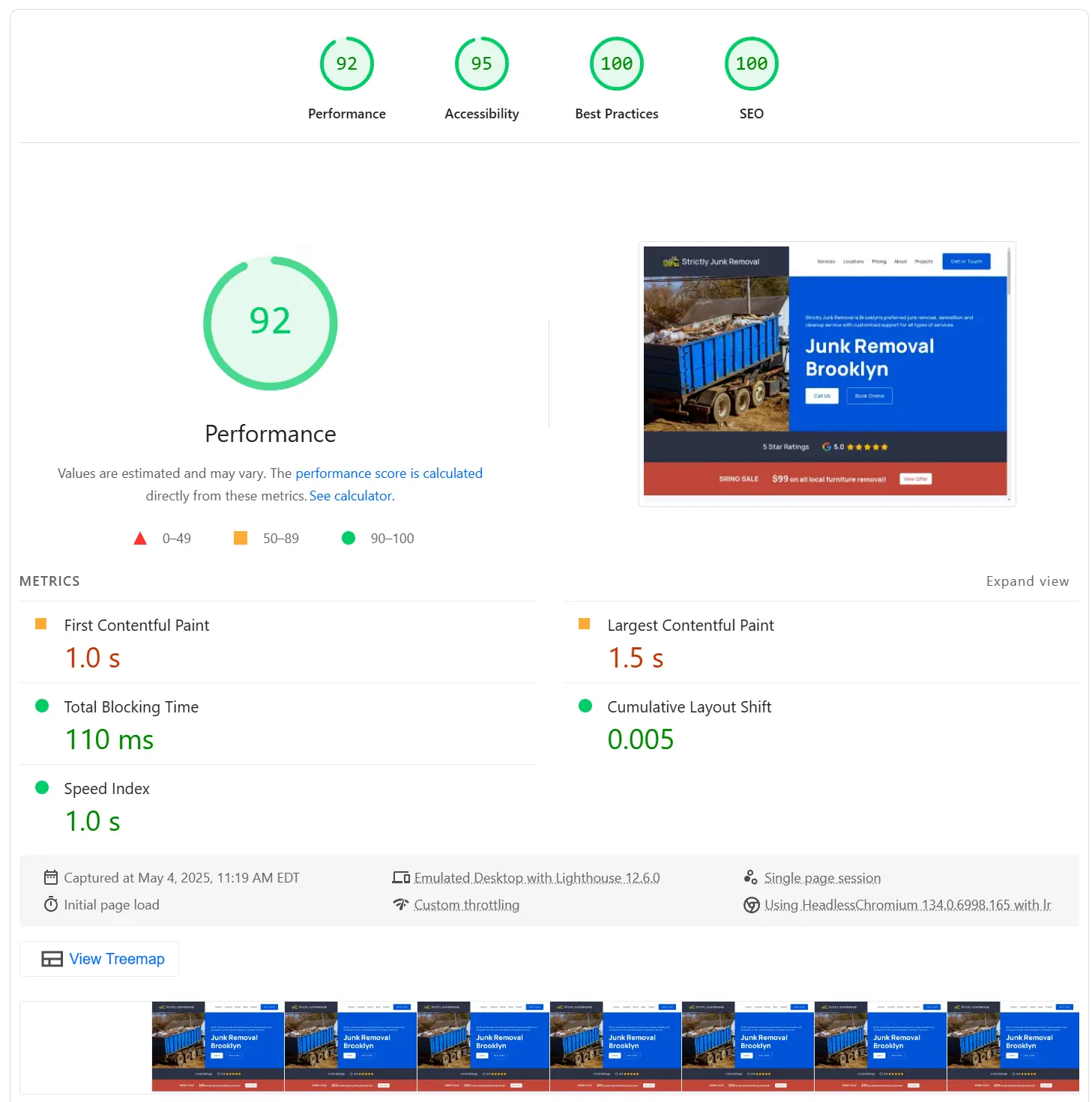Click the Performance label under the top gauge
The image size is (1092, 1102).
pos(346,114)
